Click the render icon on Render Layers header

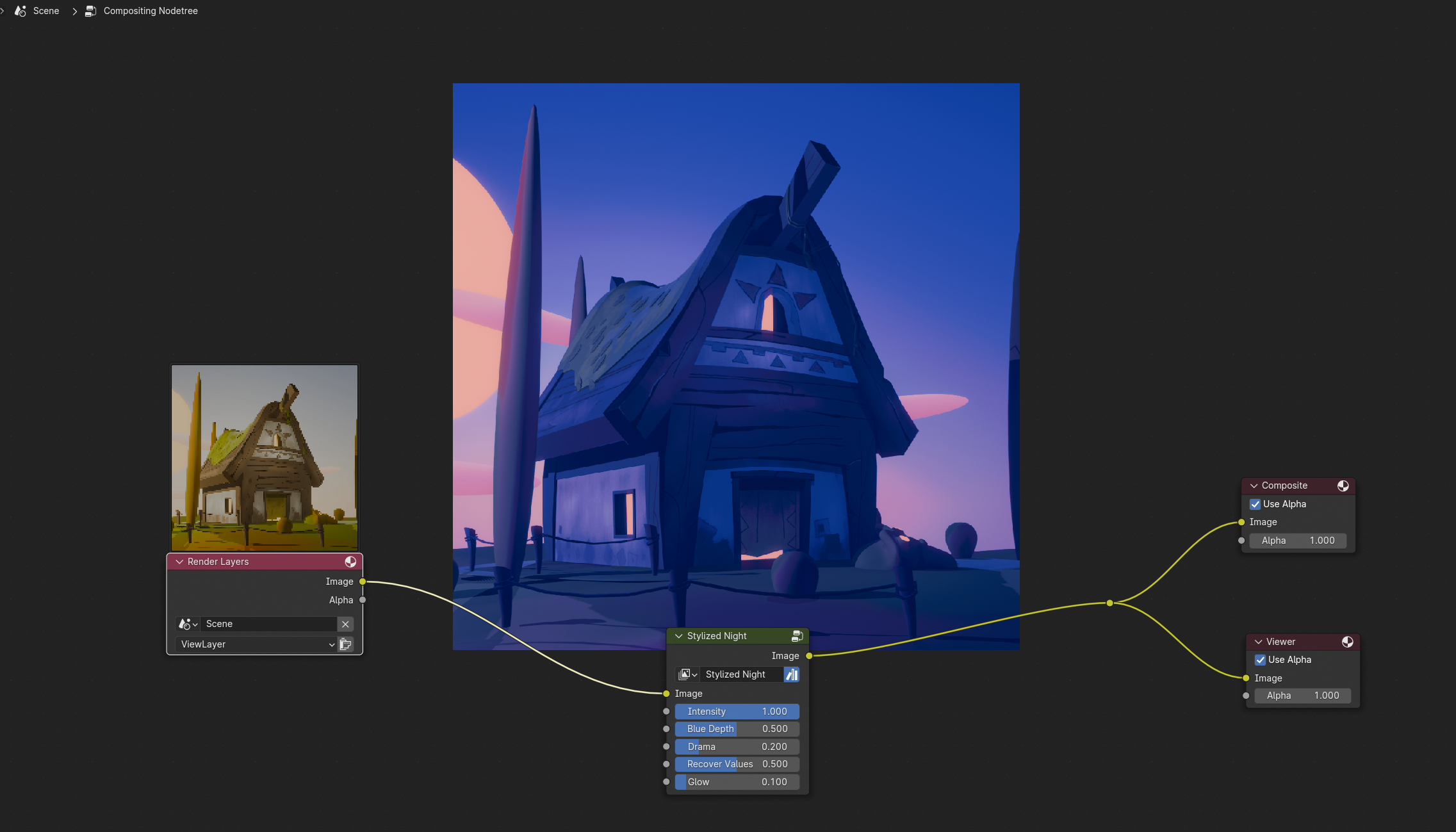(x=350, y=562)
